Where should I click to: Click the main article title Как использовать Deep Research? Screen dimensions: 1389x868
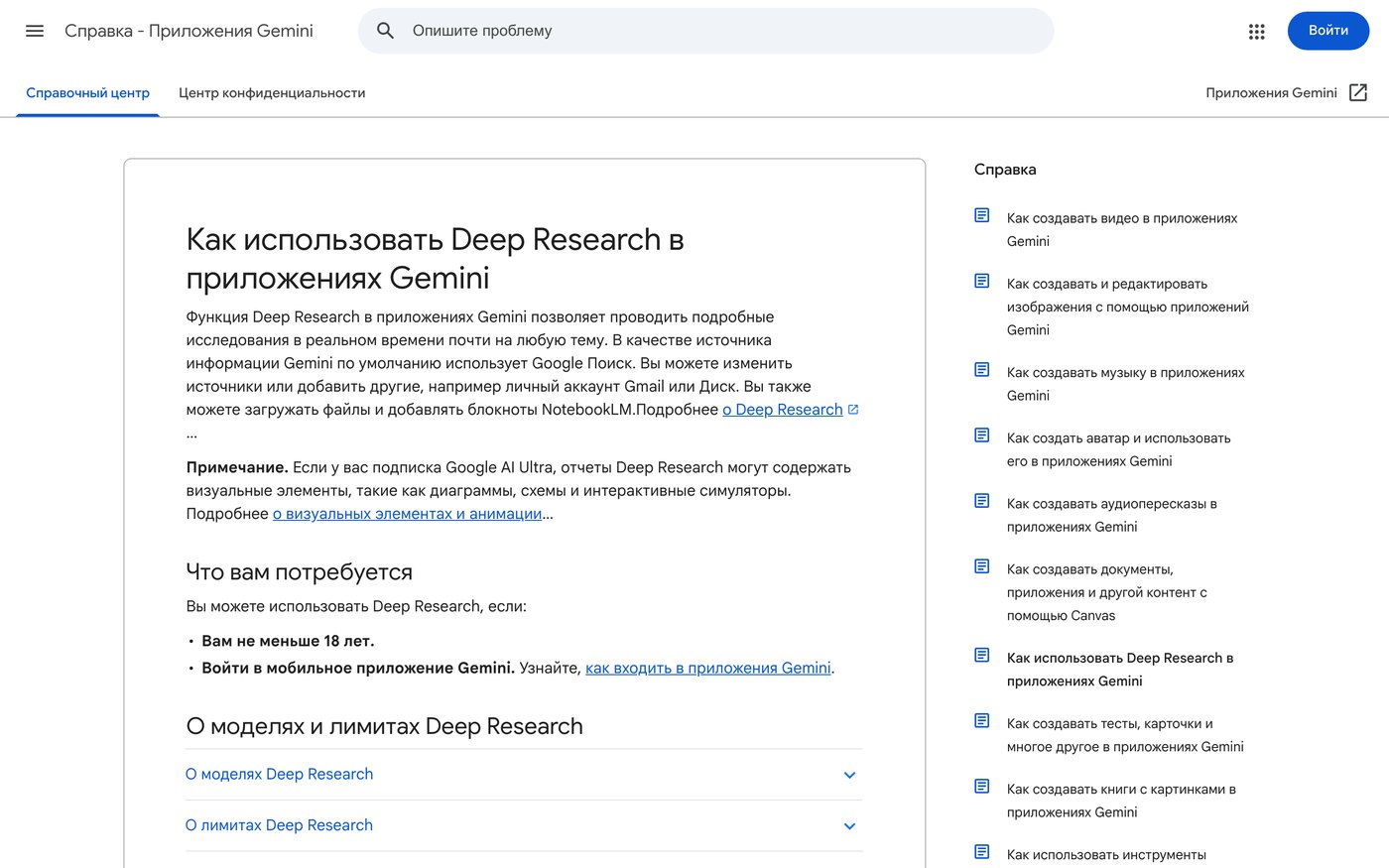coord(435,258)
